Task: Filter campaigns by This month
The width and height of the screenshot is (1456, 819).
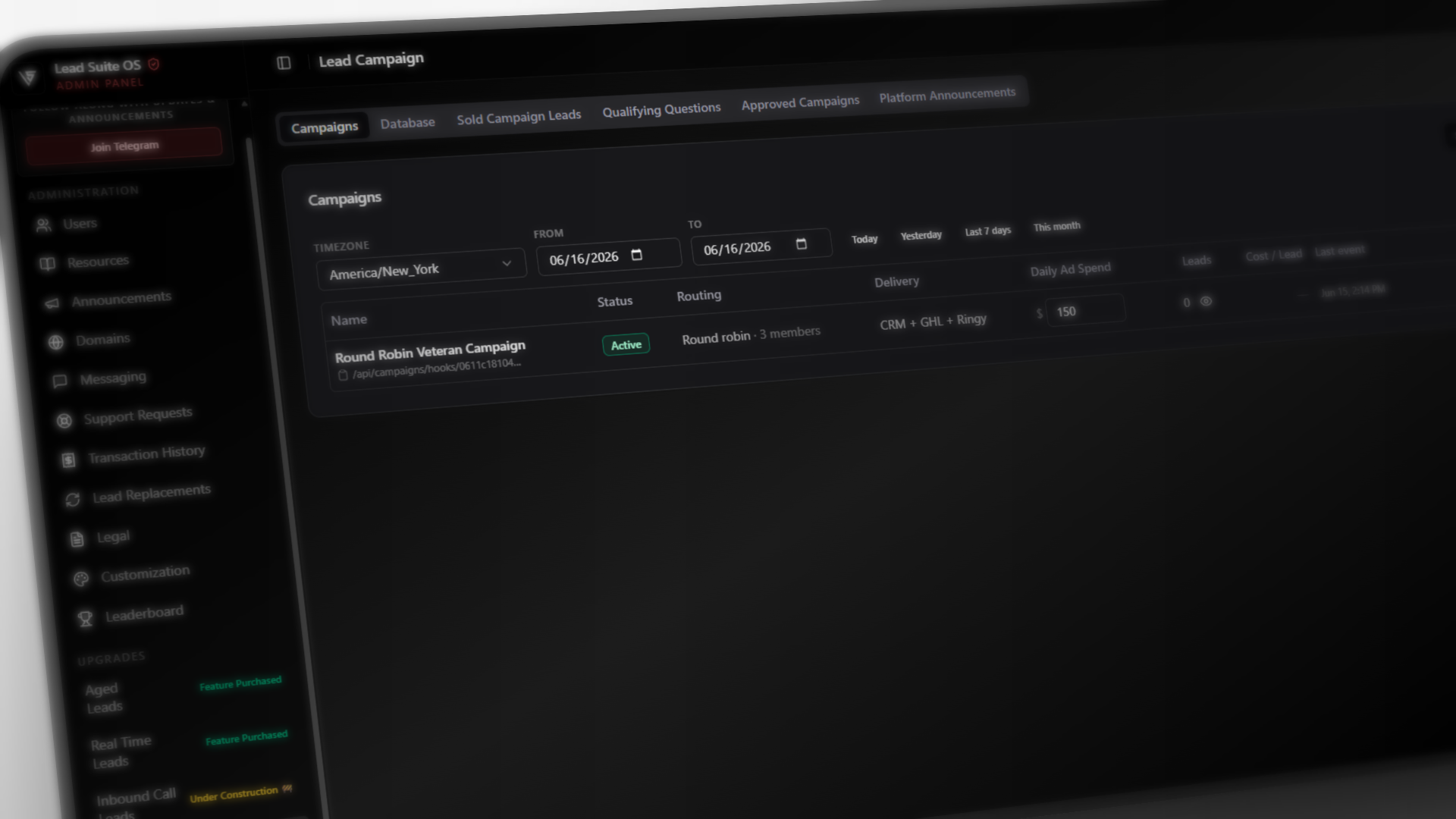Action: [x=1057, y=227]
